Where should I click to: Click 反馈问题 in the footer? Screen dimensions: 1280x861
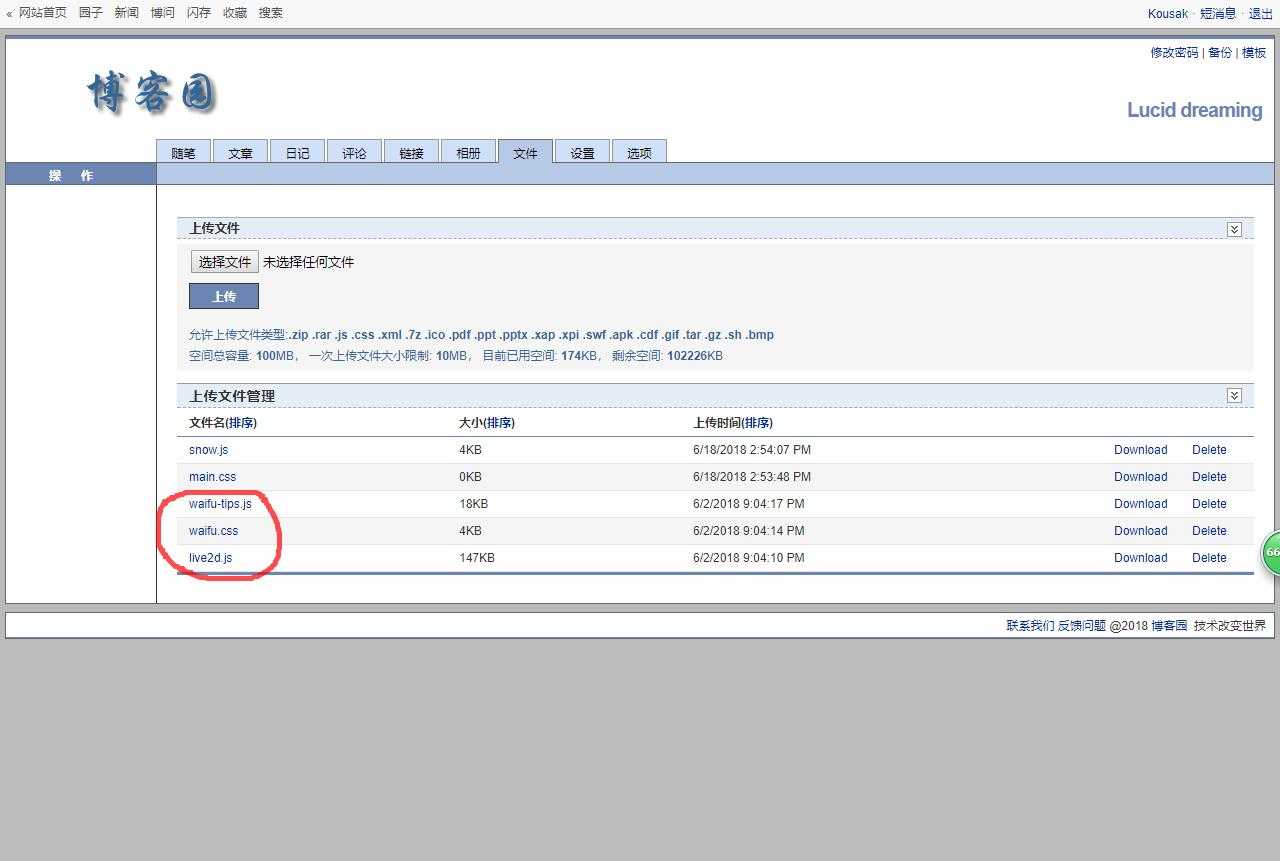(x=1082, y=626)
